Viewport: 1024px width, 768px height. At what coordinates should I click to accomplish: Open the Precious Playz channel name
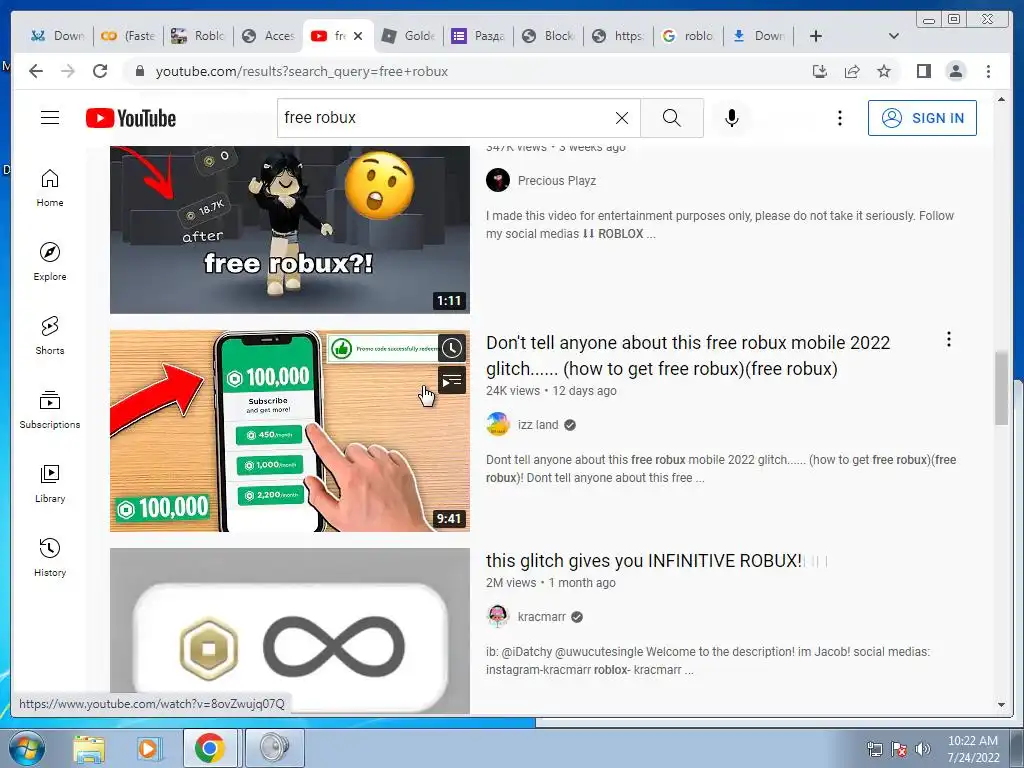point(556,181)
